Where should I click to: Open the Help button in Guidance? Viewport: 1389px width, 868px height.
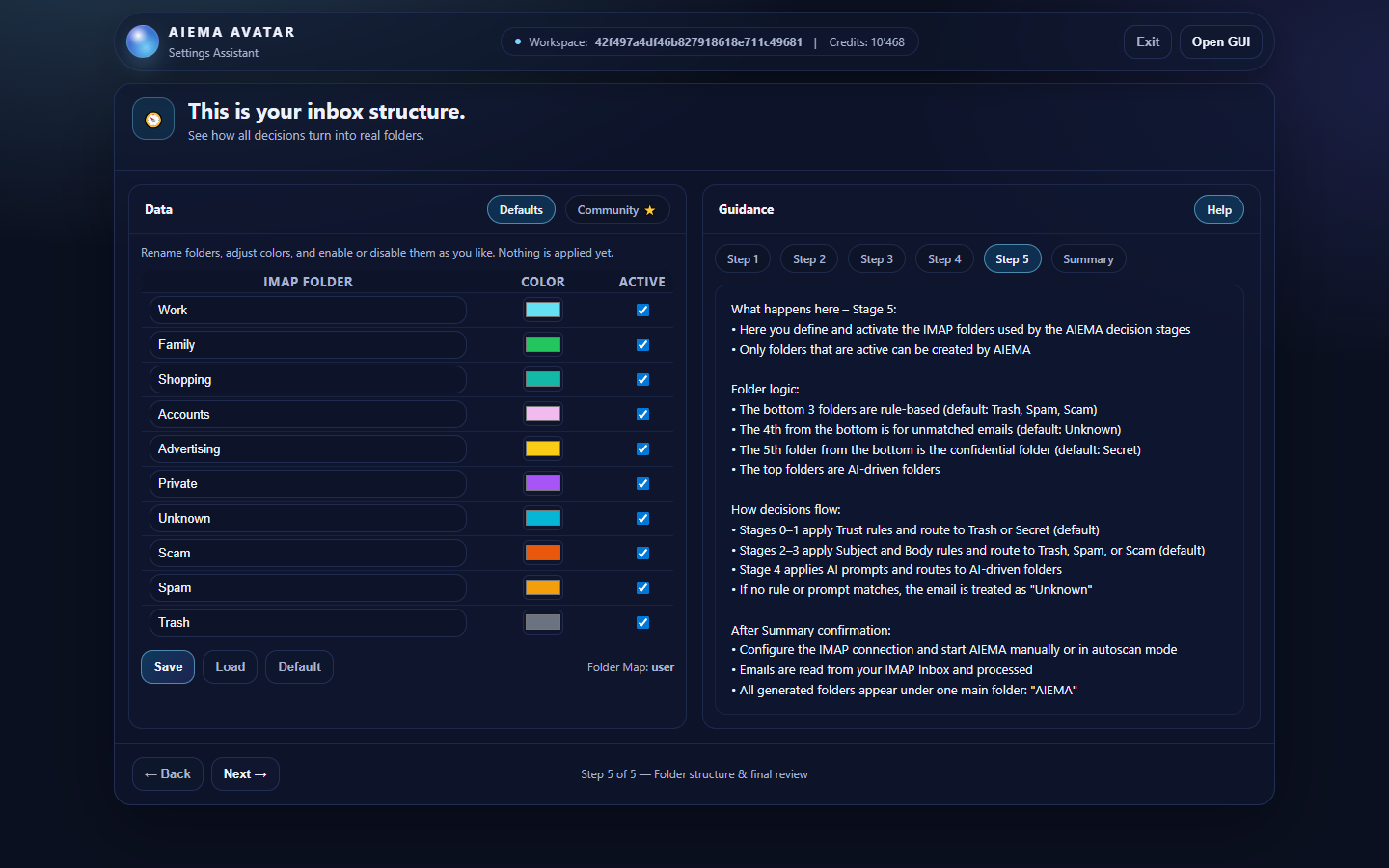[x=1218, y=210]
